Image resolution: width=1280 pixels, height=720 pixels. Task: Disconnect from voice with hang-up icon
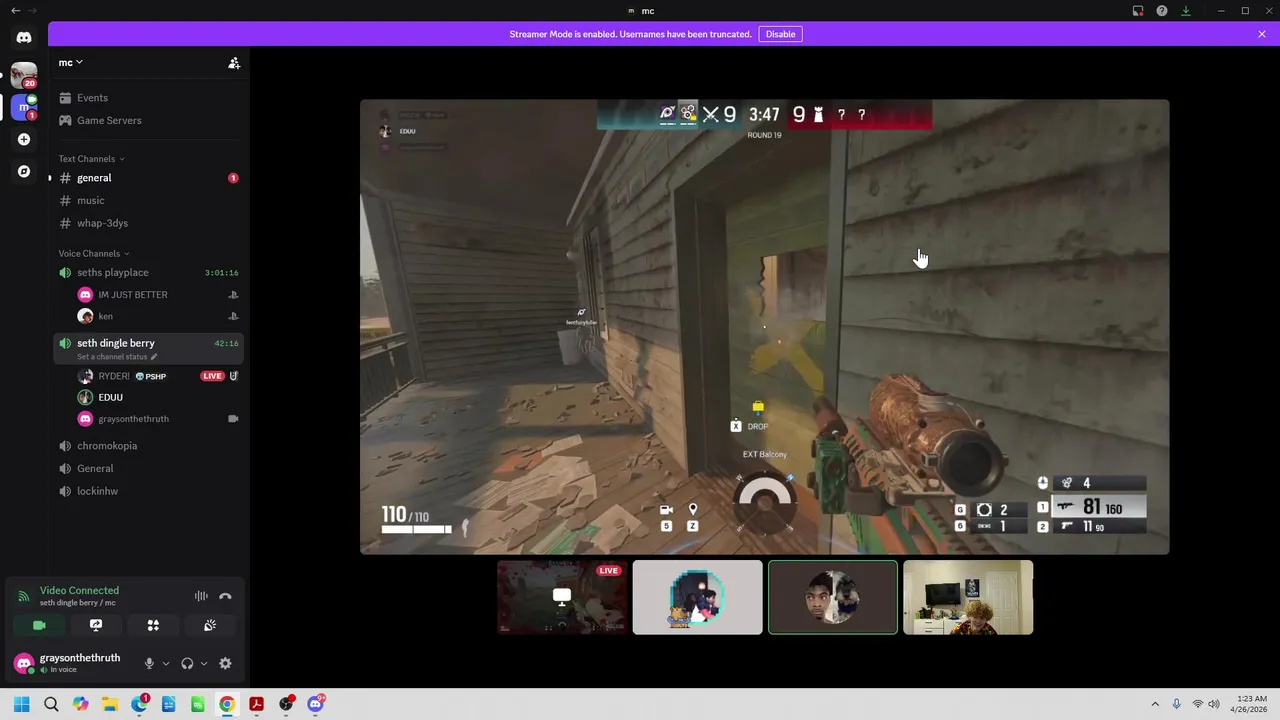click(x=225, y=596)
